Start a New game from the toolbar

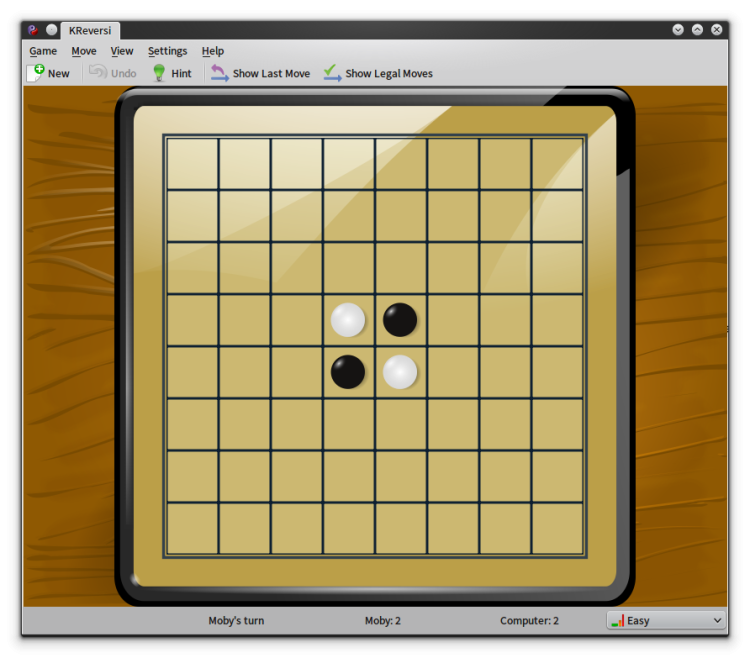tap(48, 73)
